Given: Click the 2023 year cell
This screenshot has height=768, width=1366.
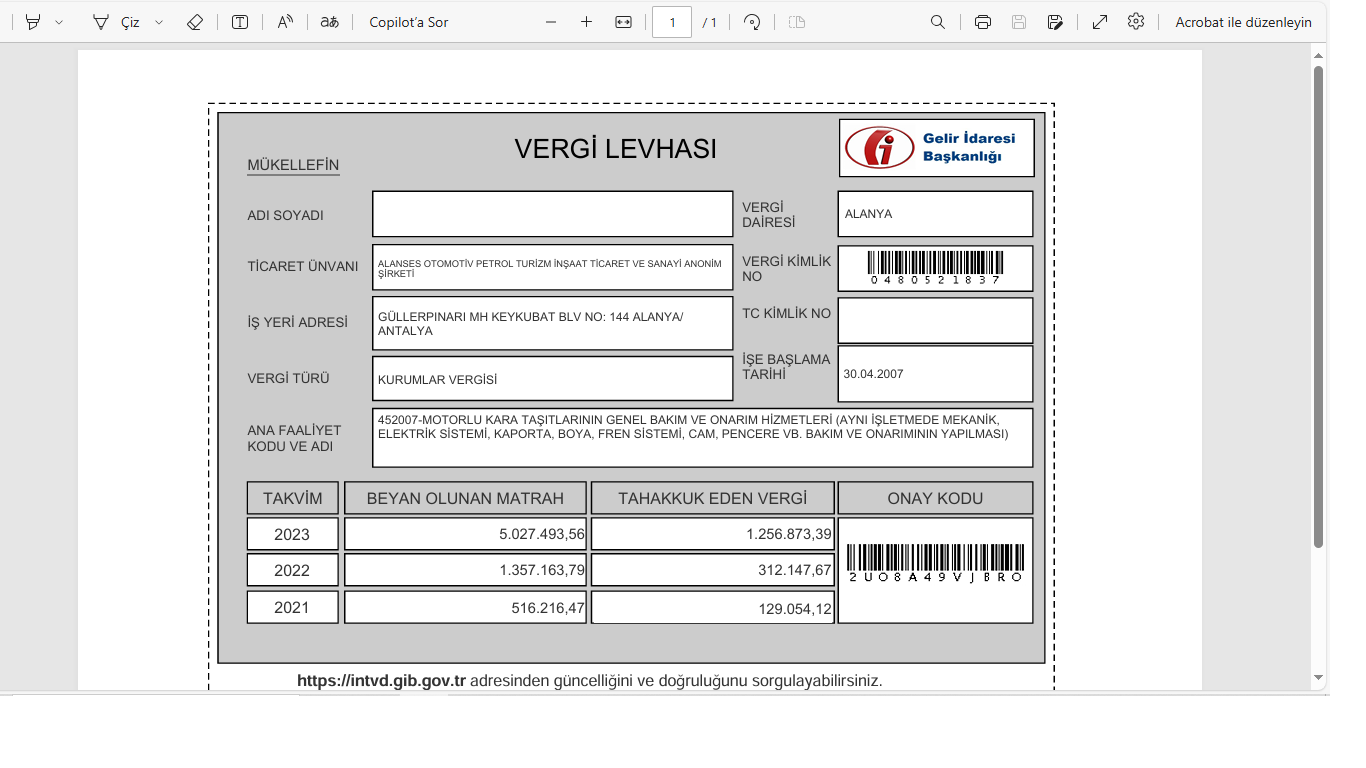Looking at the screenshot, I should (292, 534).
